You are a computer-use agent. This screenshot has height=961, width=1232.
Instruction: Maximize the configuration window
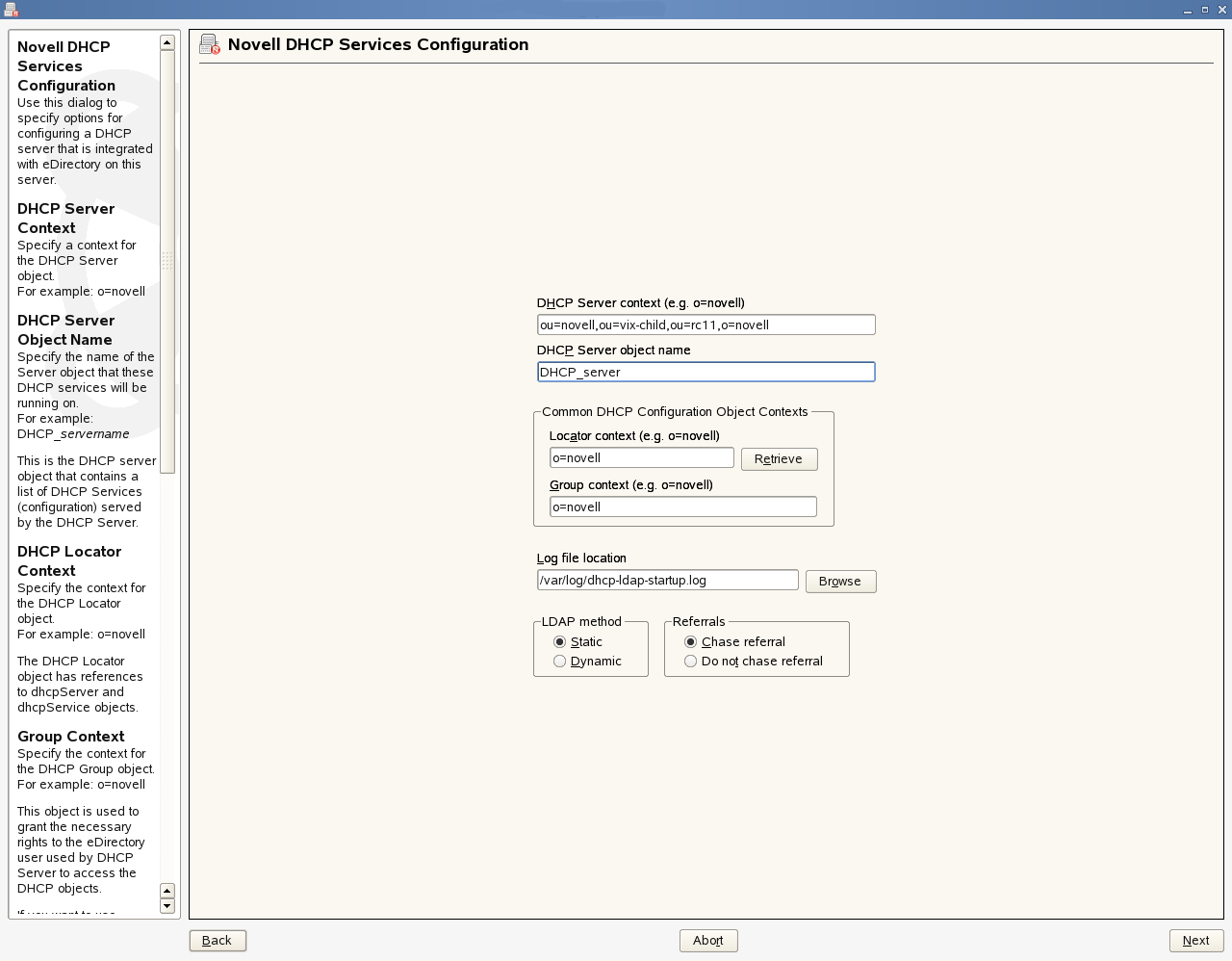click(x=1205, y=10)
